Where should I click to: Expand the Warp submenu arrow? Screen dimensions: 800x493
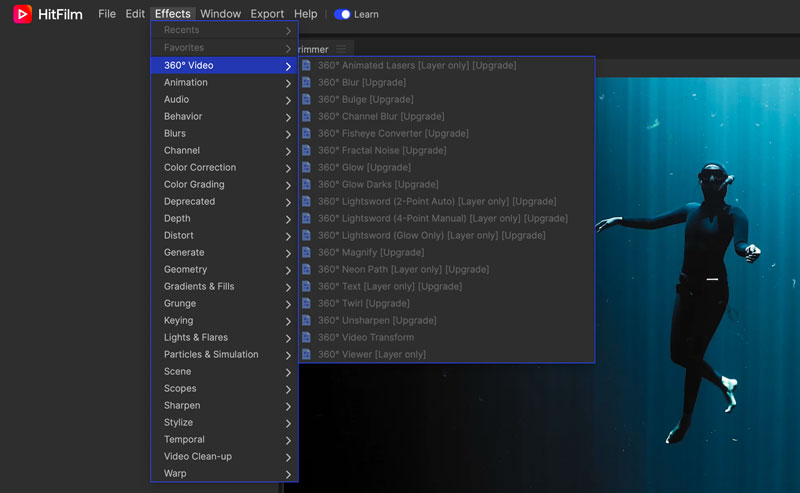(288, 474)
